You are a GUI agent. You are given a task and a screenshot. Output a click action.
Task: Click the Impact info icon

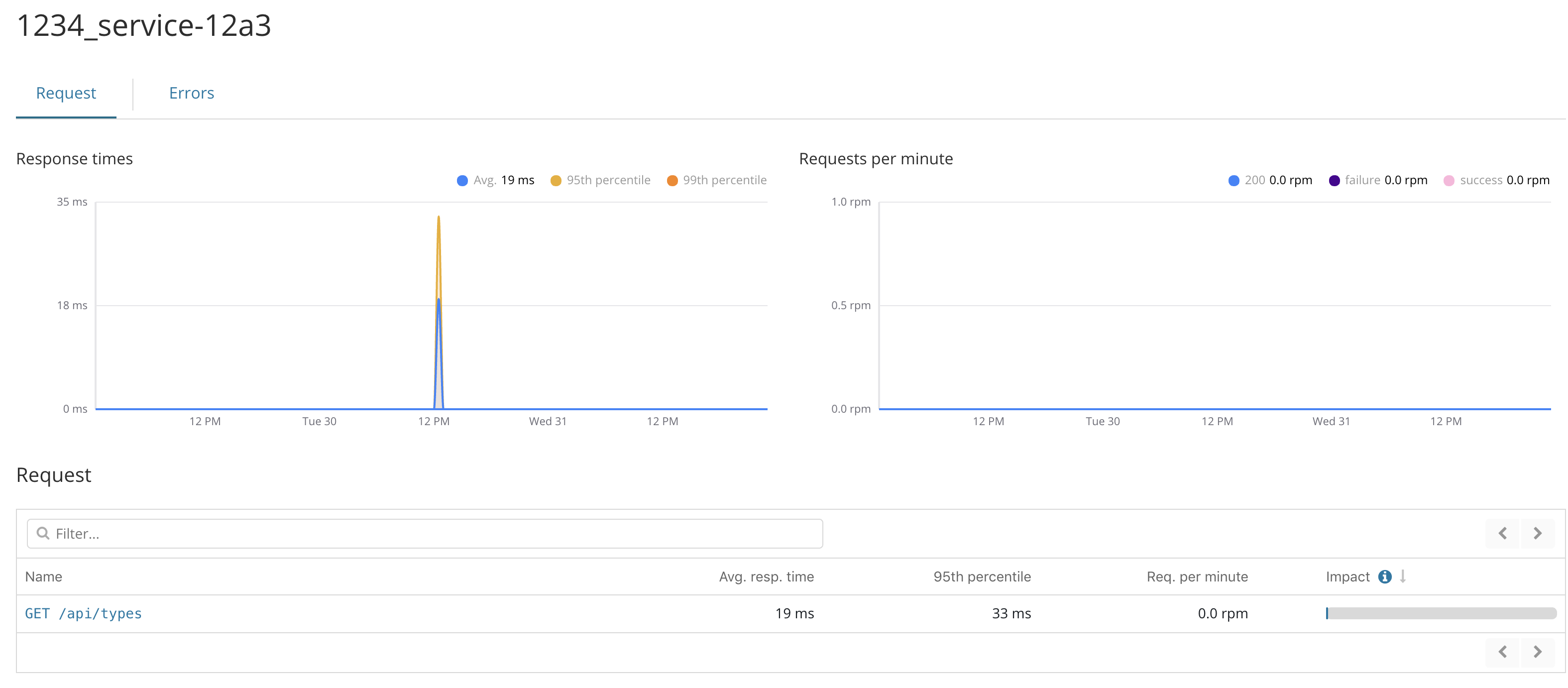(x=1385, y=576)
